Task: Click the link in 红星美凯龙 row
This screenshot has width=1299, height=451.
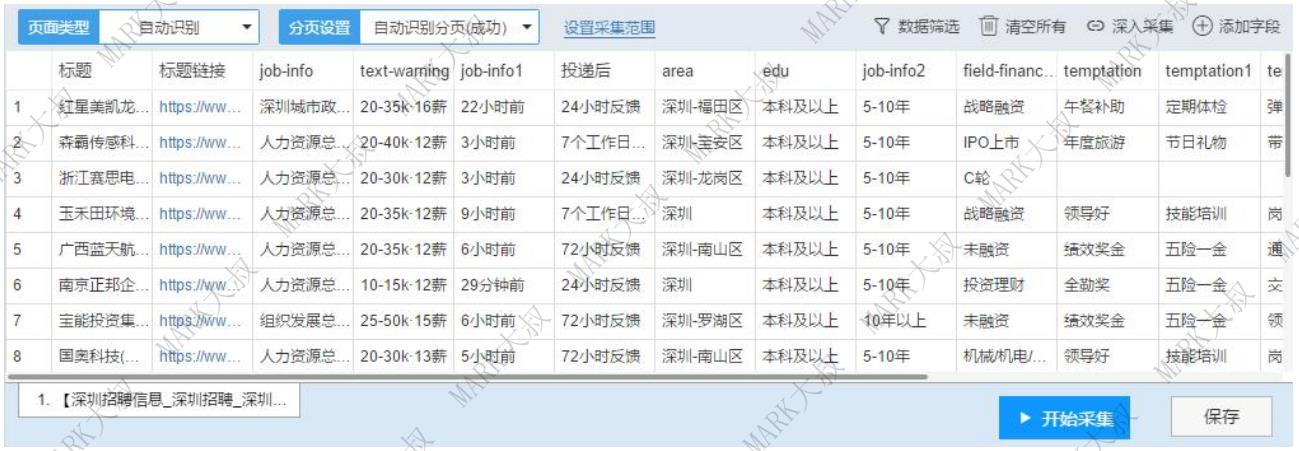Action: (201, 107)
